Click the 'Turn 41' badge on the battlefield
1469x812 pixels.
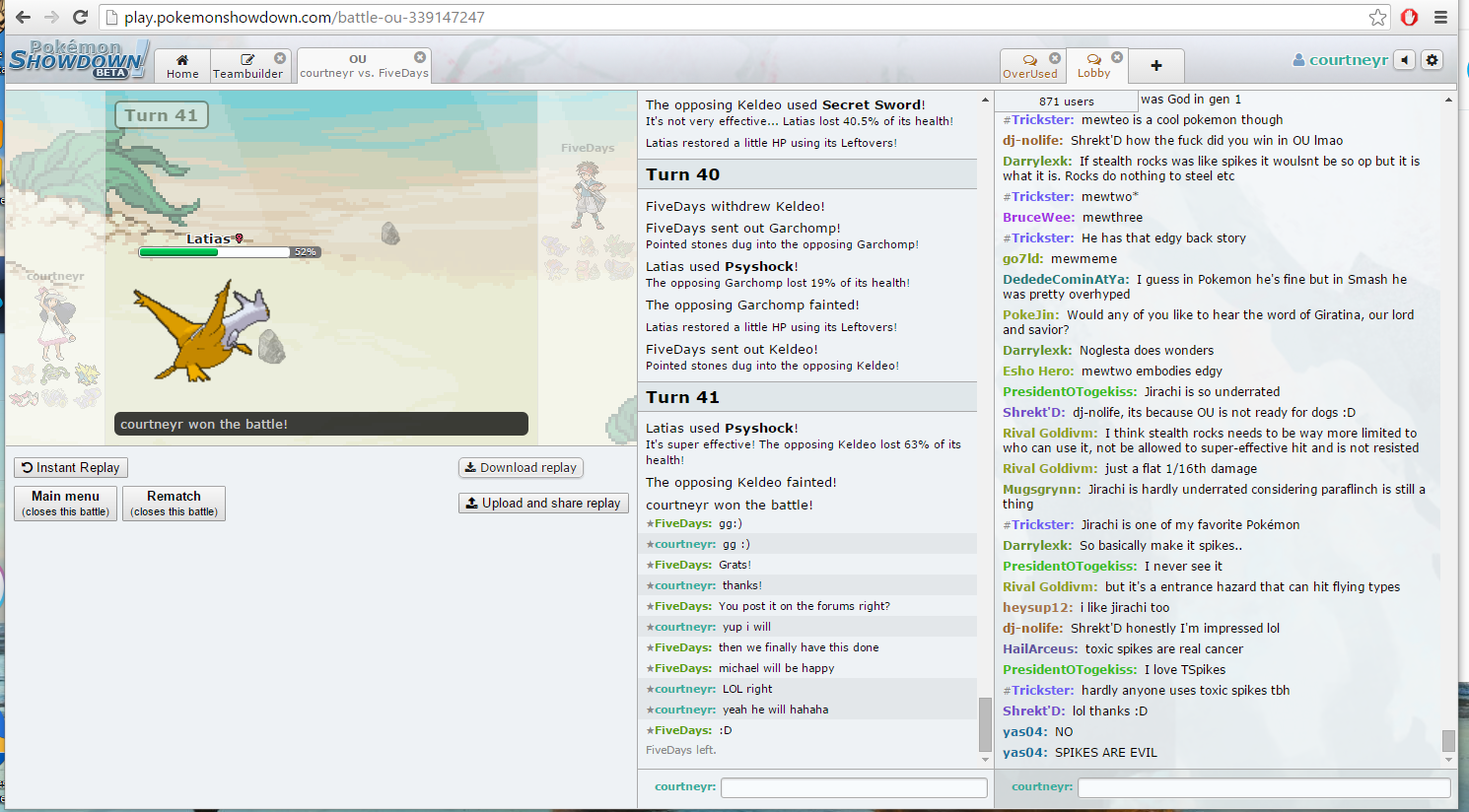point(162,115)
